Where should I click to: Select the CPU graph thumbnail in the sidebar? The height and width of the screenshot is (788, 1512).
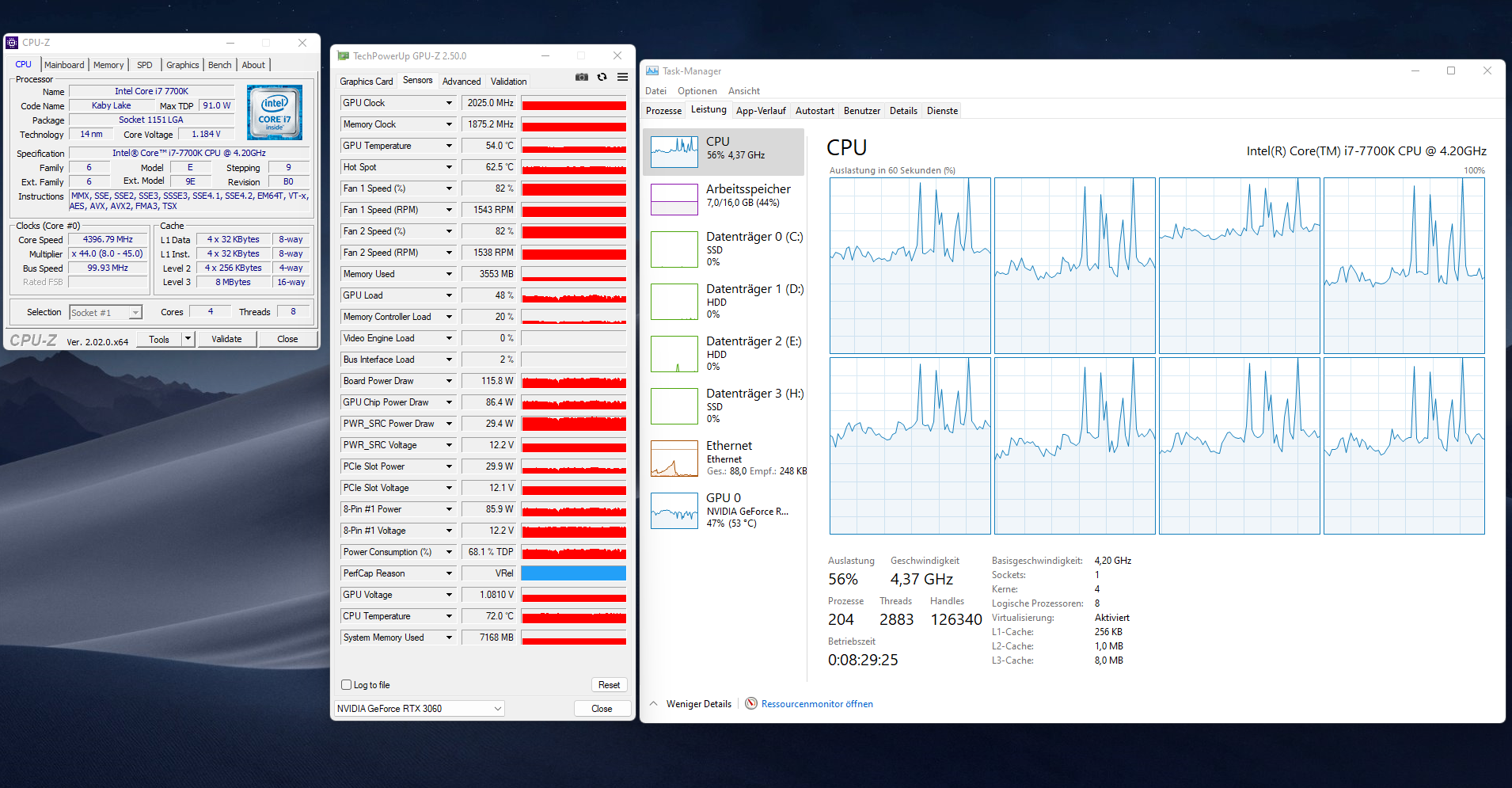pyautogui.click(x=674, y=151)
